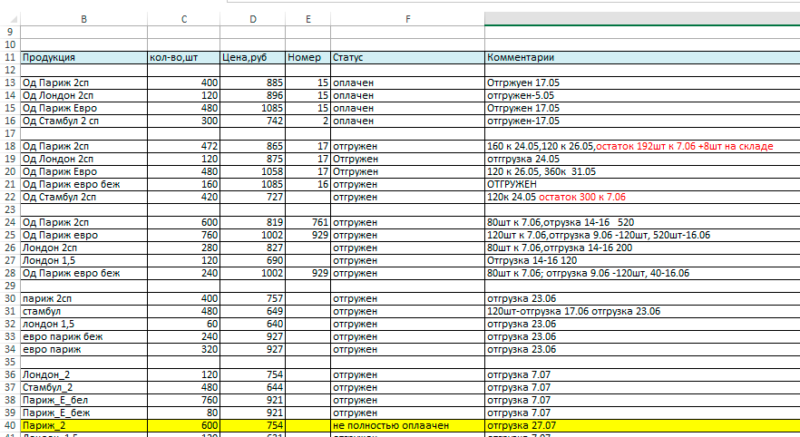Viewport: 800px width, 437px height.
Task: Click number 929 in row 25
Action: [308, 235]
